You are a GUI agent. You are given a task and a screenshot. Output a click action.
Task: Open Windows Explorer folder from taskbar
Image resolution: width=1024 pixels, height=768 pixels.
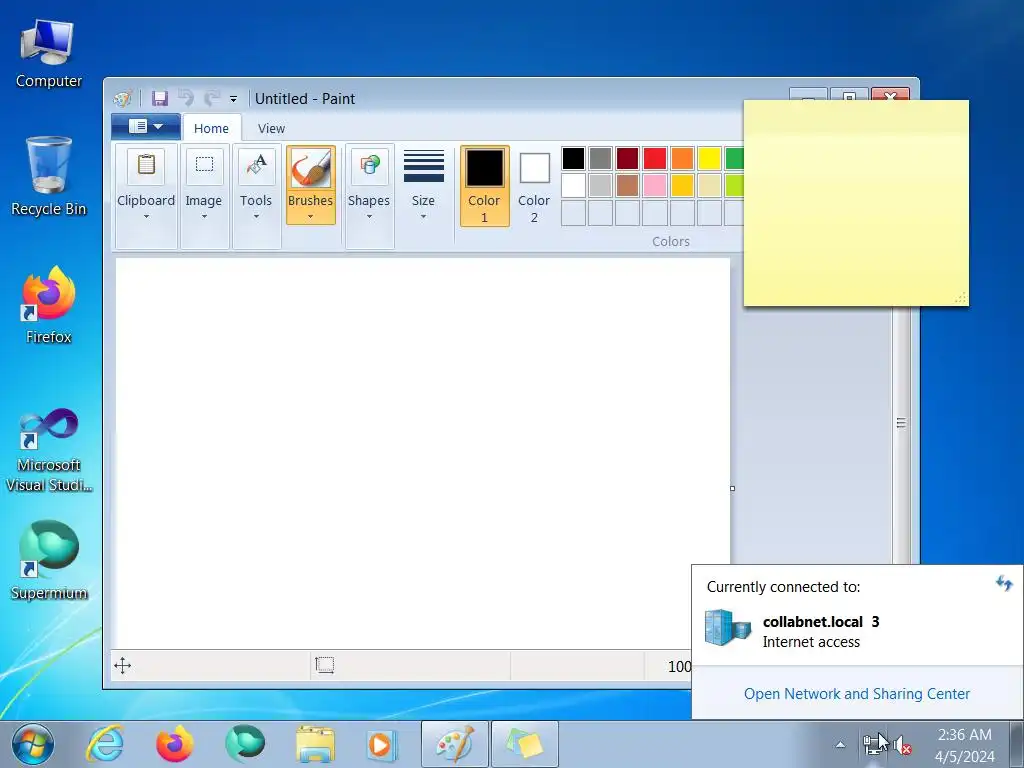click(x=315, y=744)
